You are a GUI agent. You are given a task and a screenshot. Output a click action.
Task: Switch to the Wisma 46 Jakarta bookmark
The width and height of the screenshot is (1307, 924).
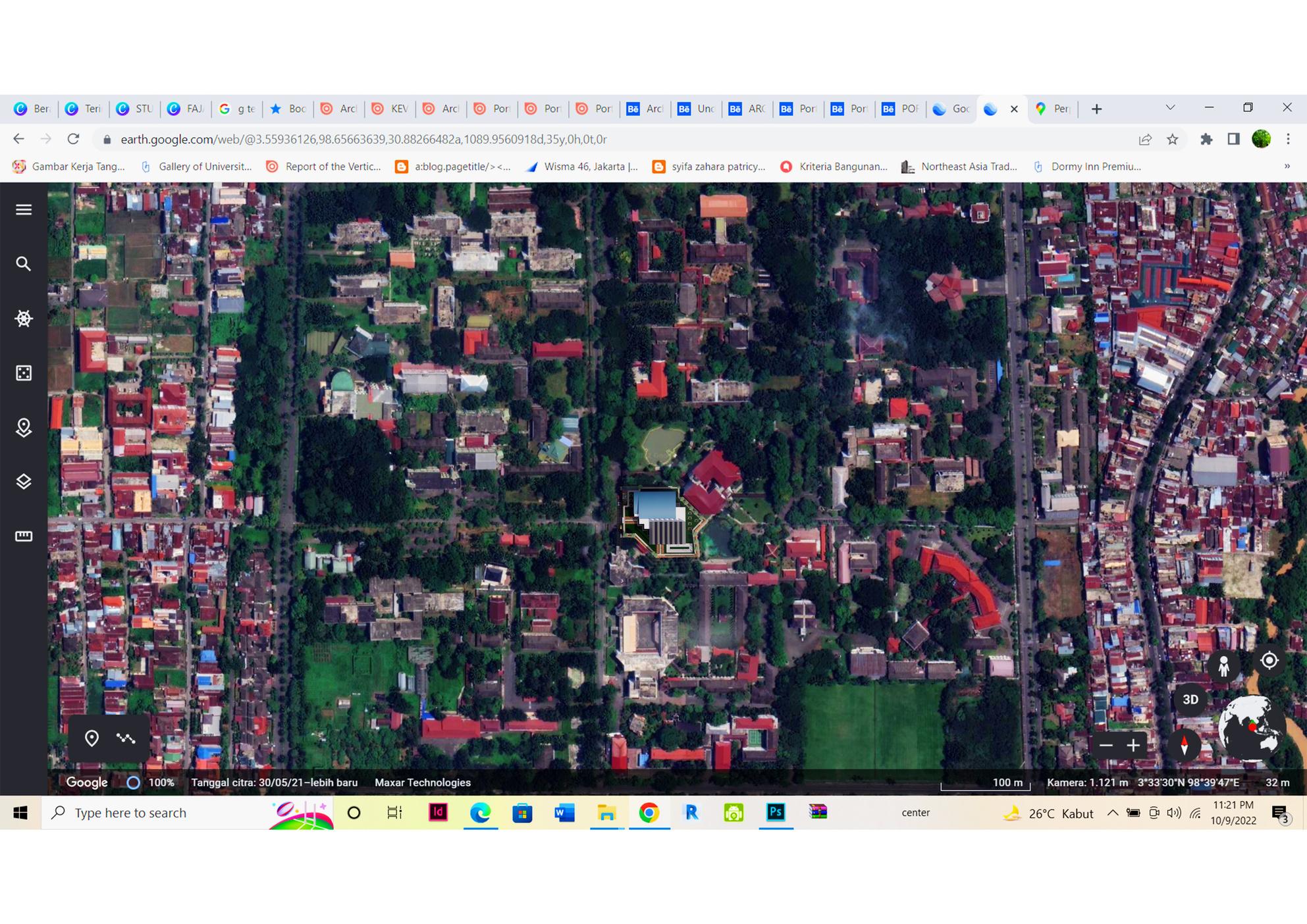(x=582, y=167)
